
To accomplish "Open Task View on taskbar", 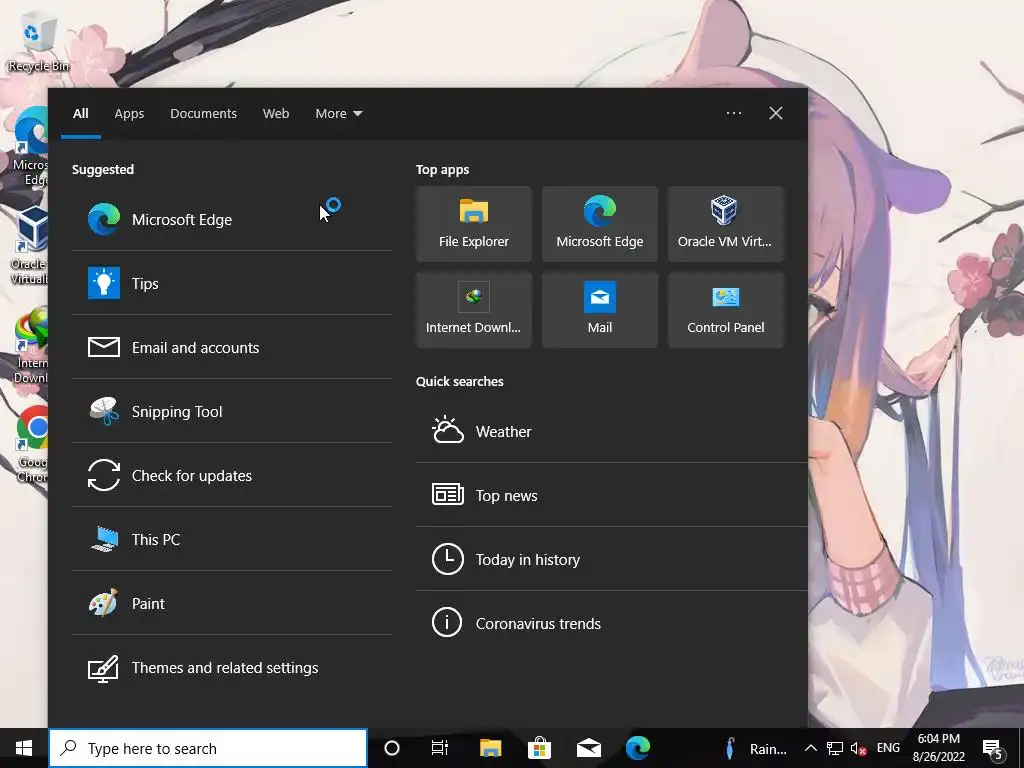I will (440, 748).
